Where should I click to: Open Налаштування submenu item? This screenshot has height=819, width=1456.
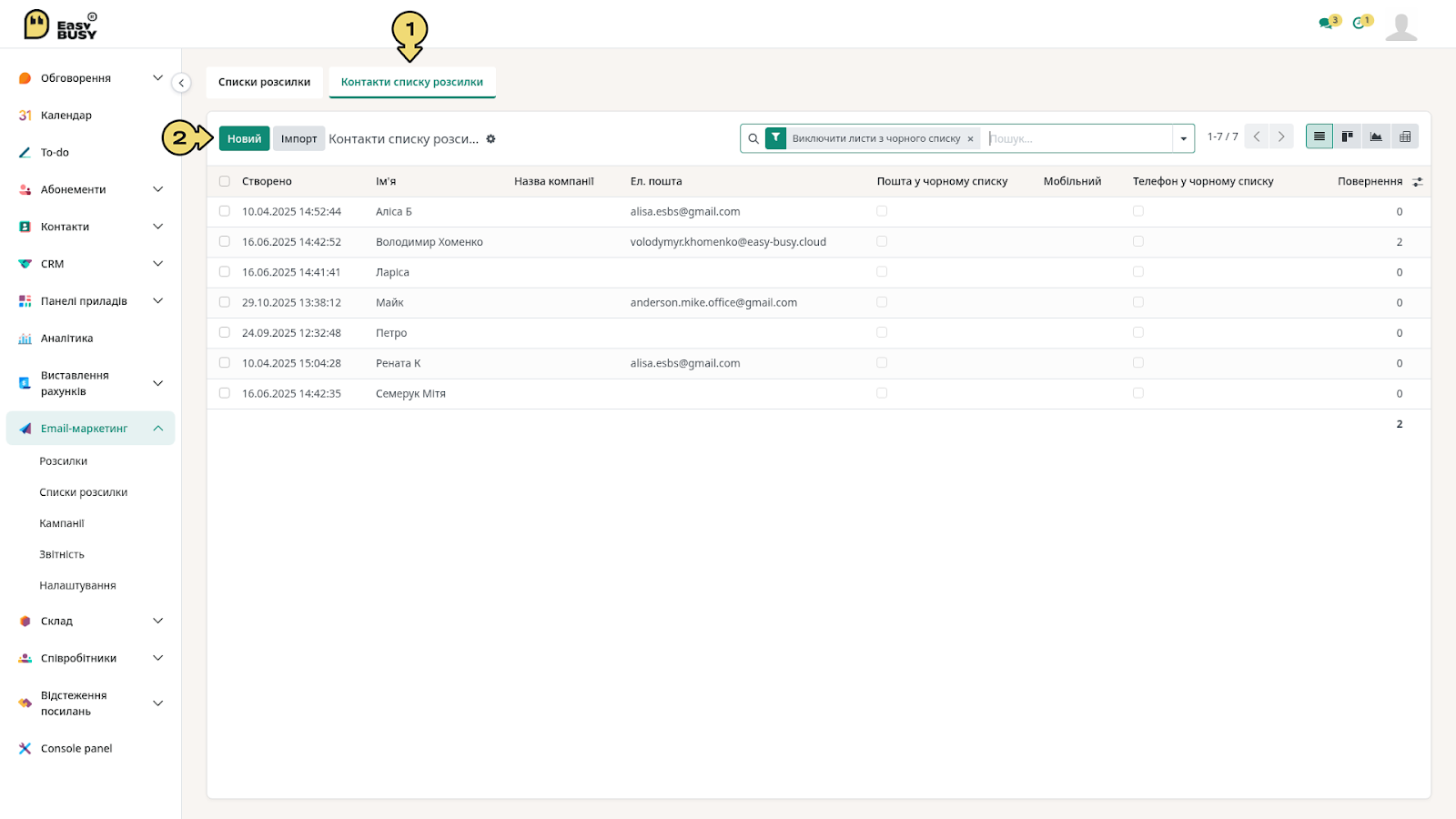[77, 585]
